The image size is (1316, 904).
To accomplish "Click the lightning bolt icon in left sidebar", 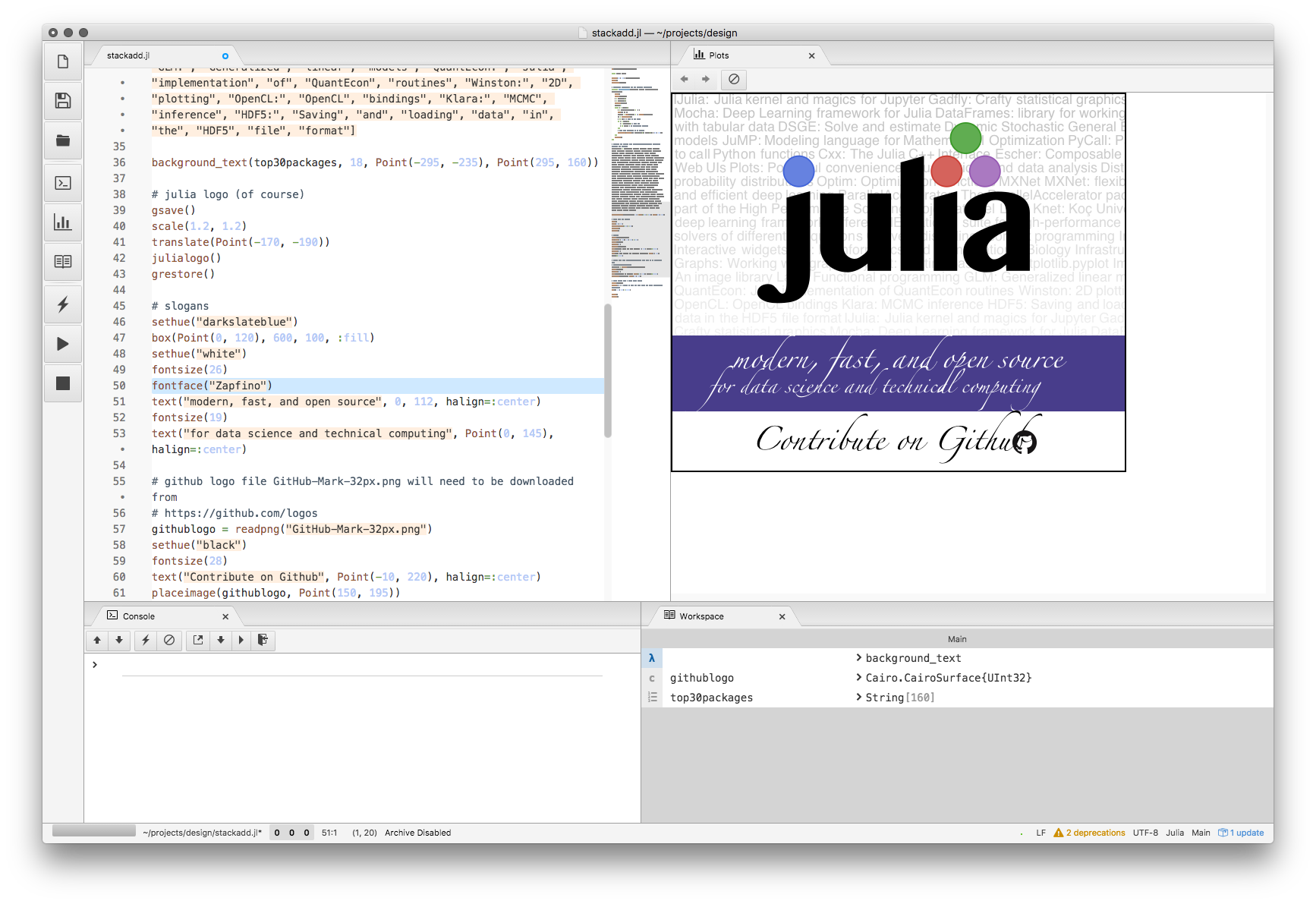I will click(63, 304).
